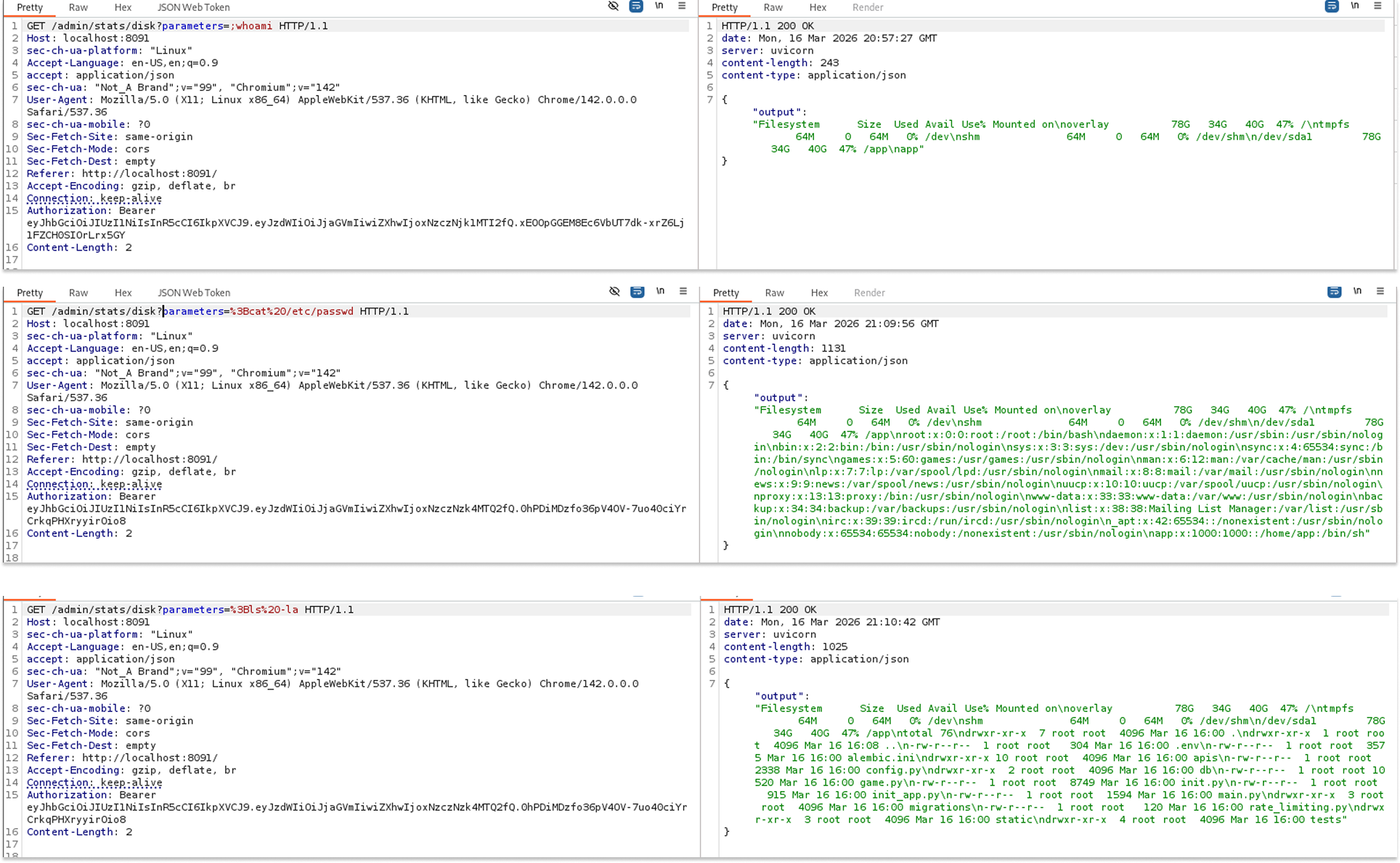
Task: Click the \n icon in the top response pane
Action: 1355,6
